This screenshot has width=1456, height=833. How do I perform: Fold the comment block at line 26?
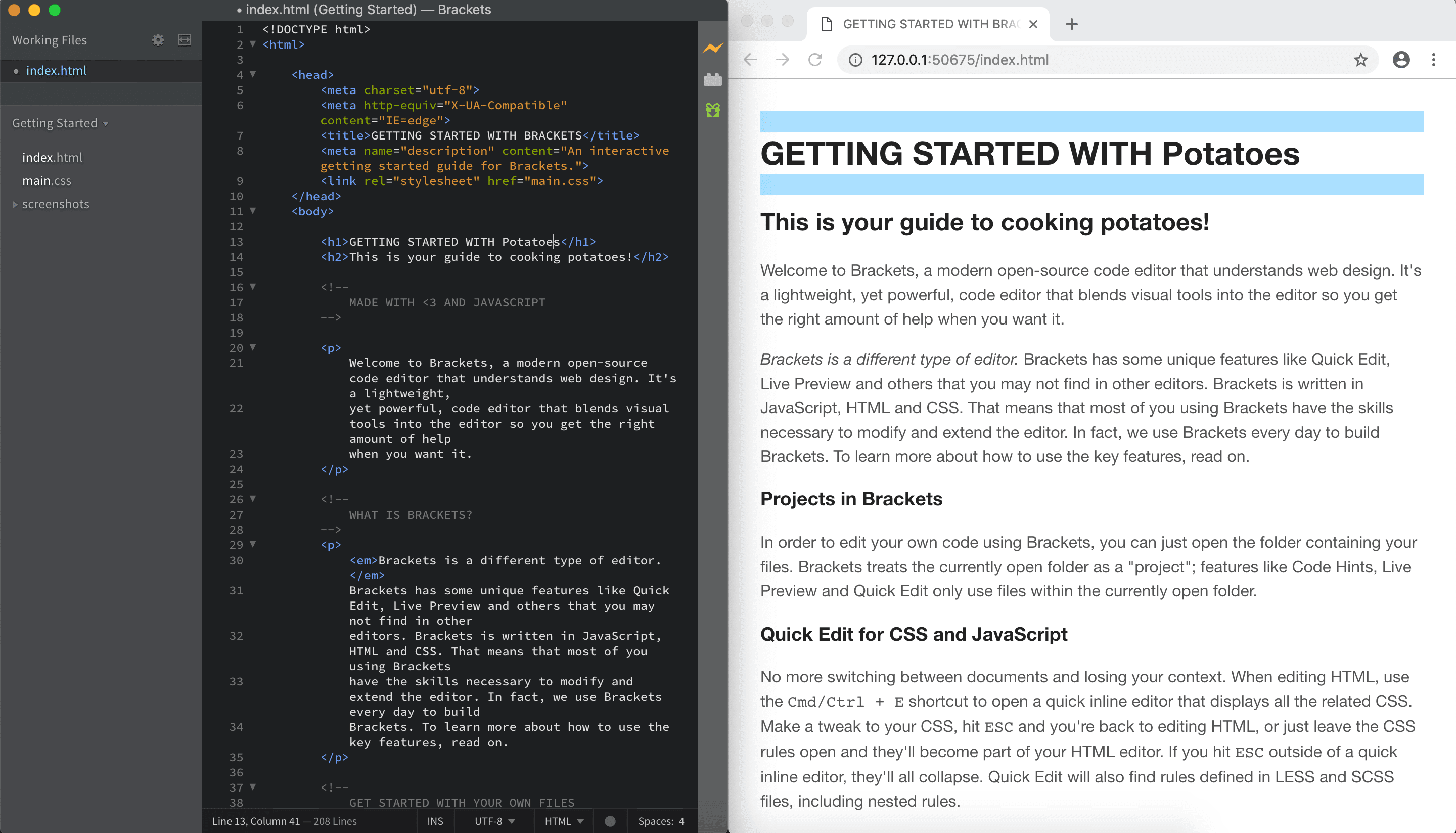click(x=253, y=499)
